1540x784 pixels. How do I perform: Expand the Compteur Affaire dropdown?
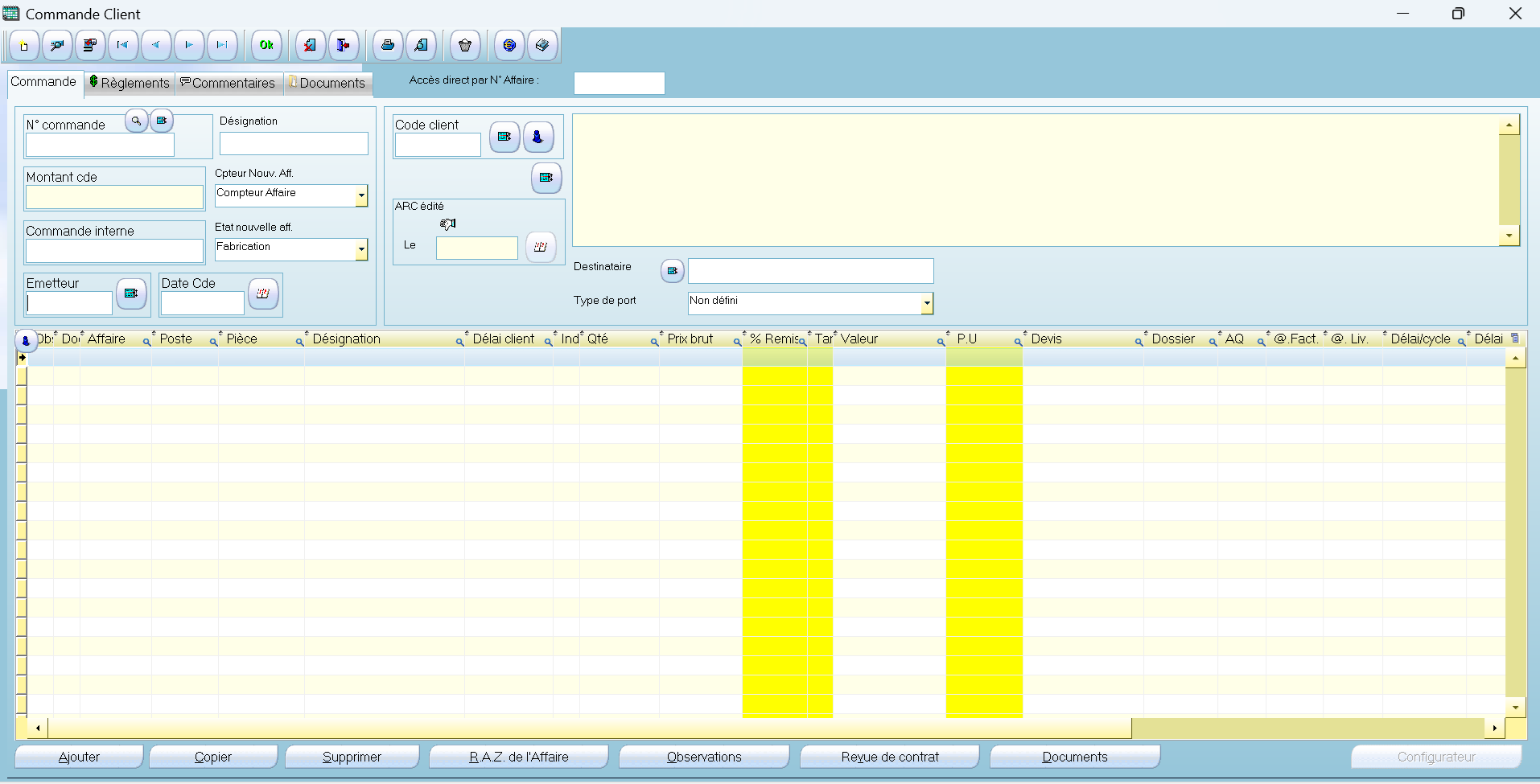pyautogui.click(x=361, y=196)
